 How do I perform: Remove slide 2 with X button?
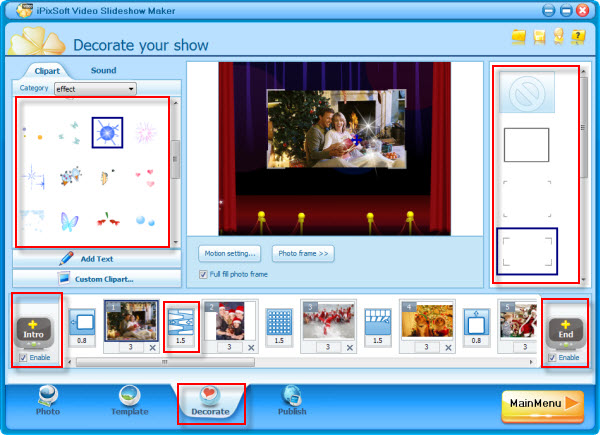(x=251, y=347)
